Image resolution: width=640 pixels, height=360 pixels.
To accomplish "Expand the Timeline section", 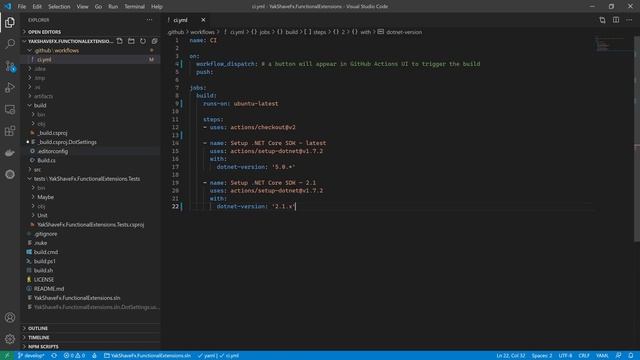I will [91, 338].
